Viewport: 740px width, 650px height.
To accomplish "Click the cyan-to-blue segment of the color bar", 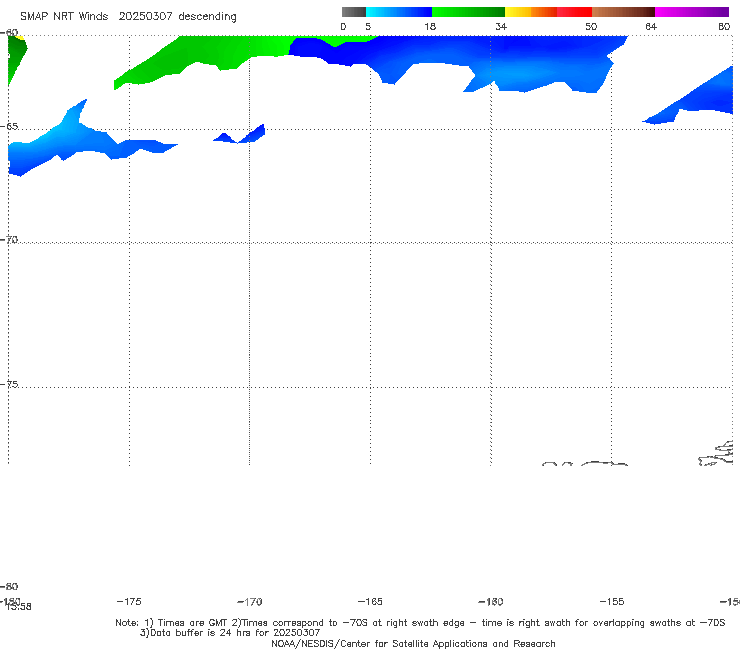I will pyautogui.click(x=399, y=12).
